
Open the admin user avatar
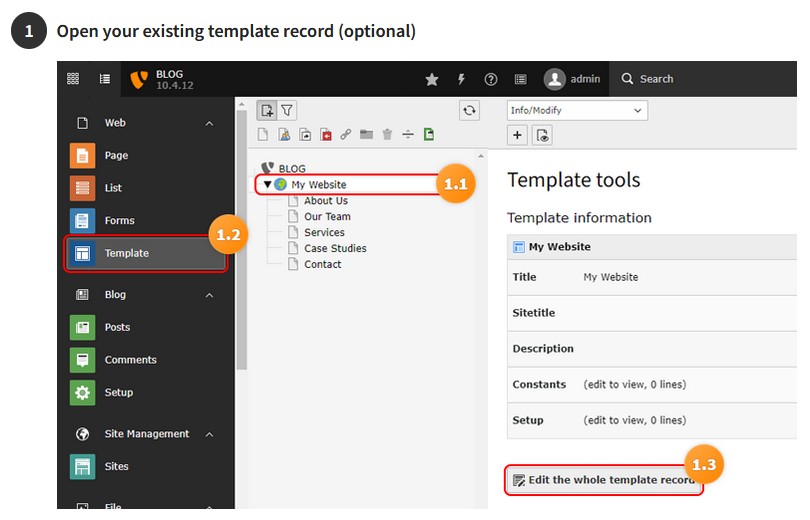554,79
